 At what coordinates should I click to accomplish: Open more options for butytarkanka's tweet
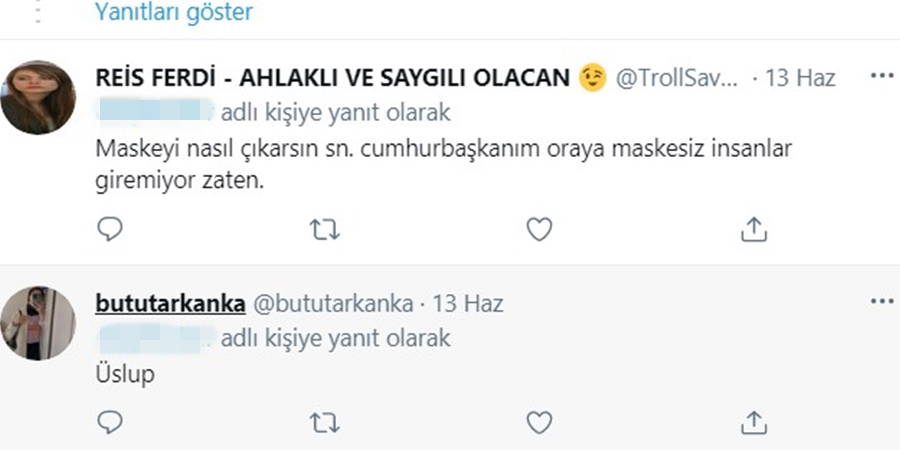[x=881, y=301]
